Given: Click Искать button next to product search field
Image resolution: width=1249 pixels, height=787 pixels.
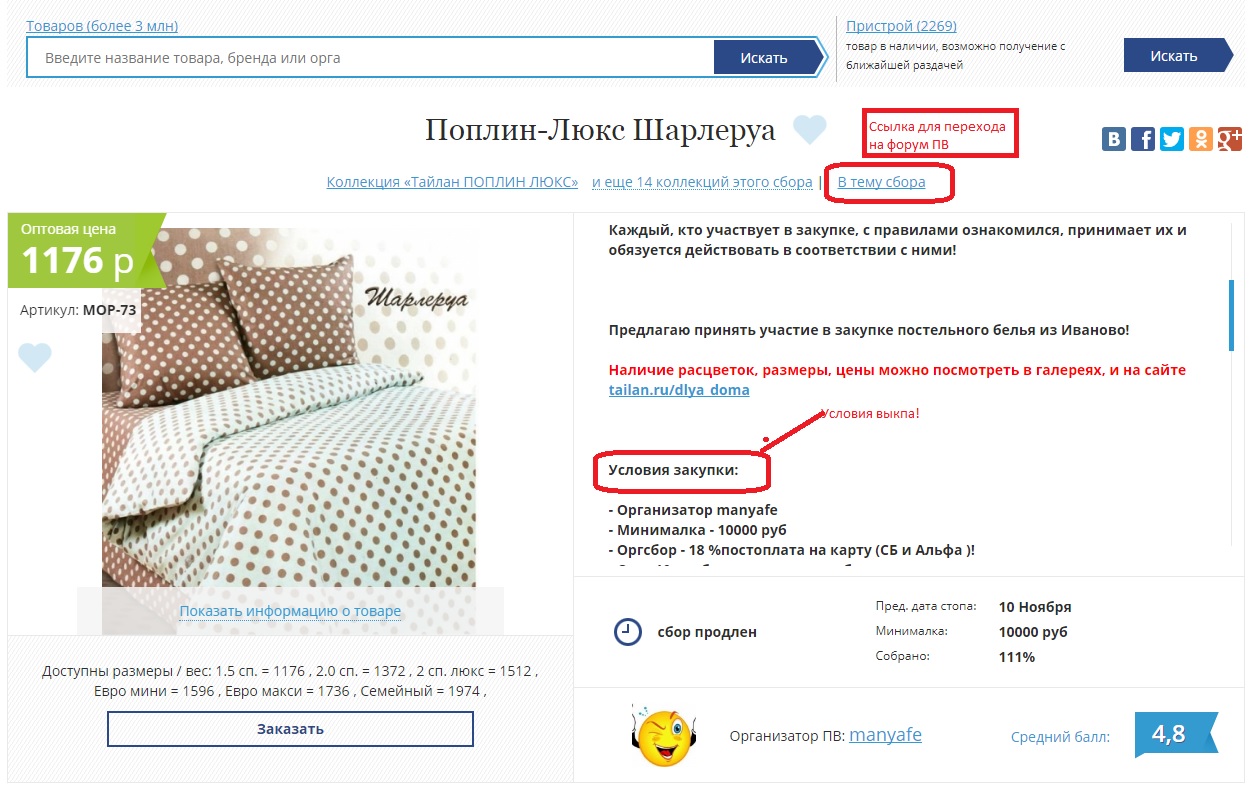Looking at the screenshot, I should tap(765, 57).
